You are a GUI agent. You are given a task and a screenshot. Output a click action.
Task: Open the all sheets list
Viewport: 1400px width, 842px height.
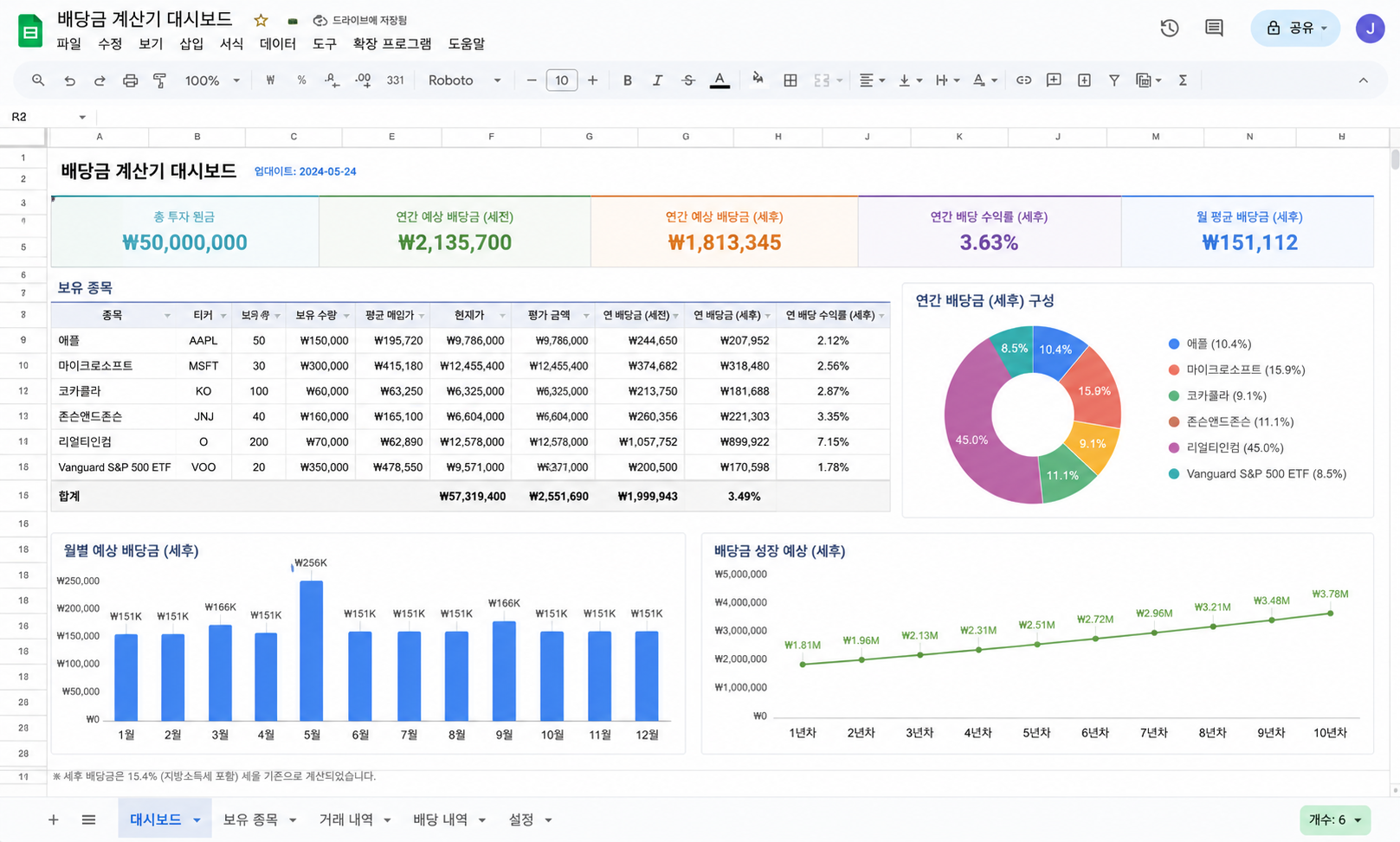tap(88, 820)
